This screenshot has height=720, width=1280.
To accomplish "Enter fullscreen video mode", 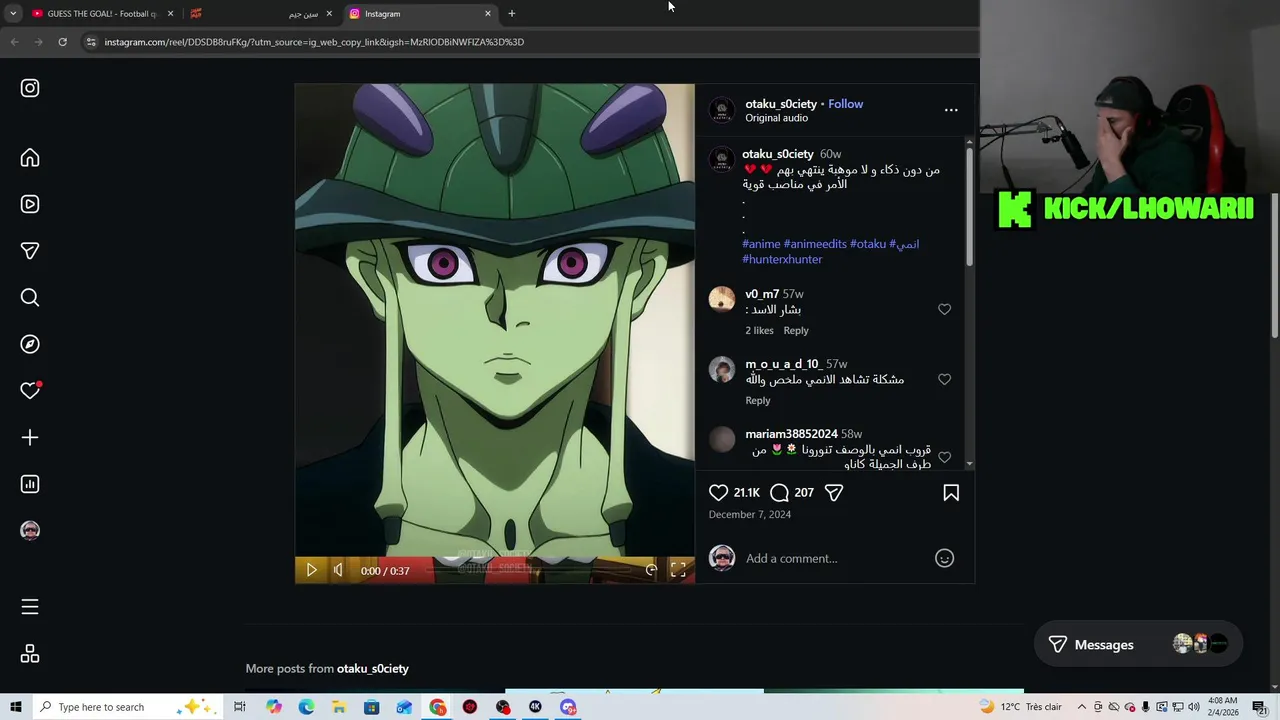I will click(x=678, y=570).
